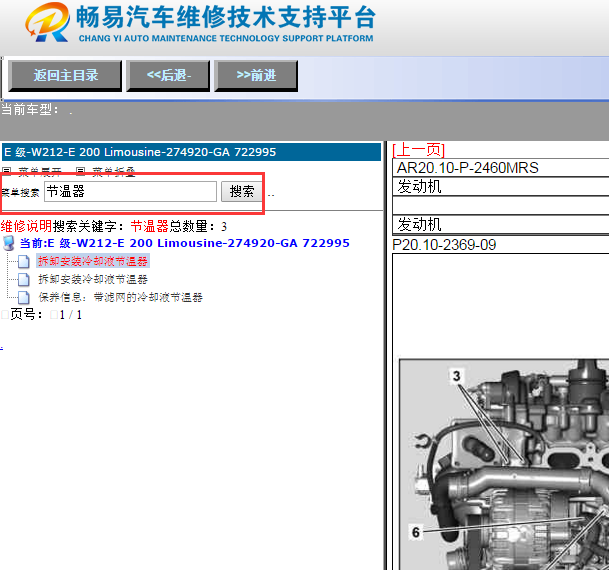The width and height of the screenshot is (609, 570).
Task: Go forward using the >>前进 button
Action: tap(256, 76)
